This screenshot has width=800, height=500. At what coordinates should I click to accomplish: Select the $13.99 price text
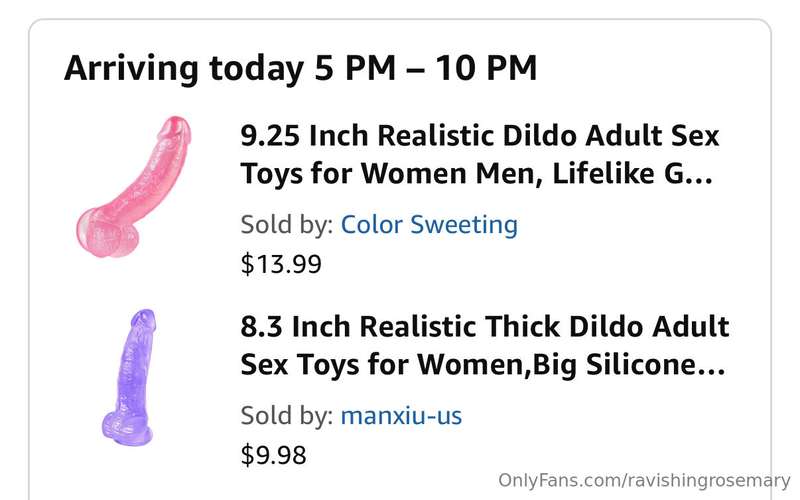coord(281,264)
